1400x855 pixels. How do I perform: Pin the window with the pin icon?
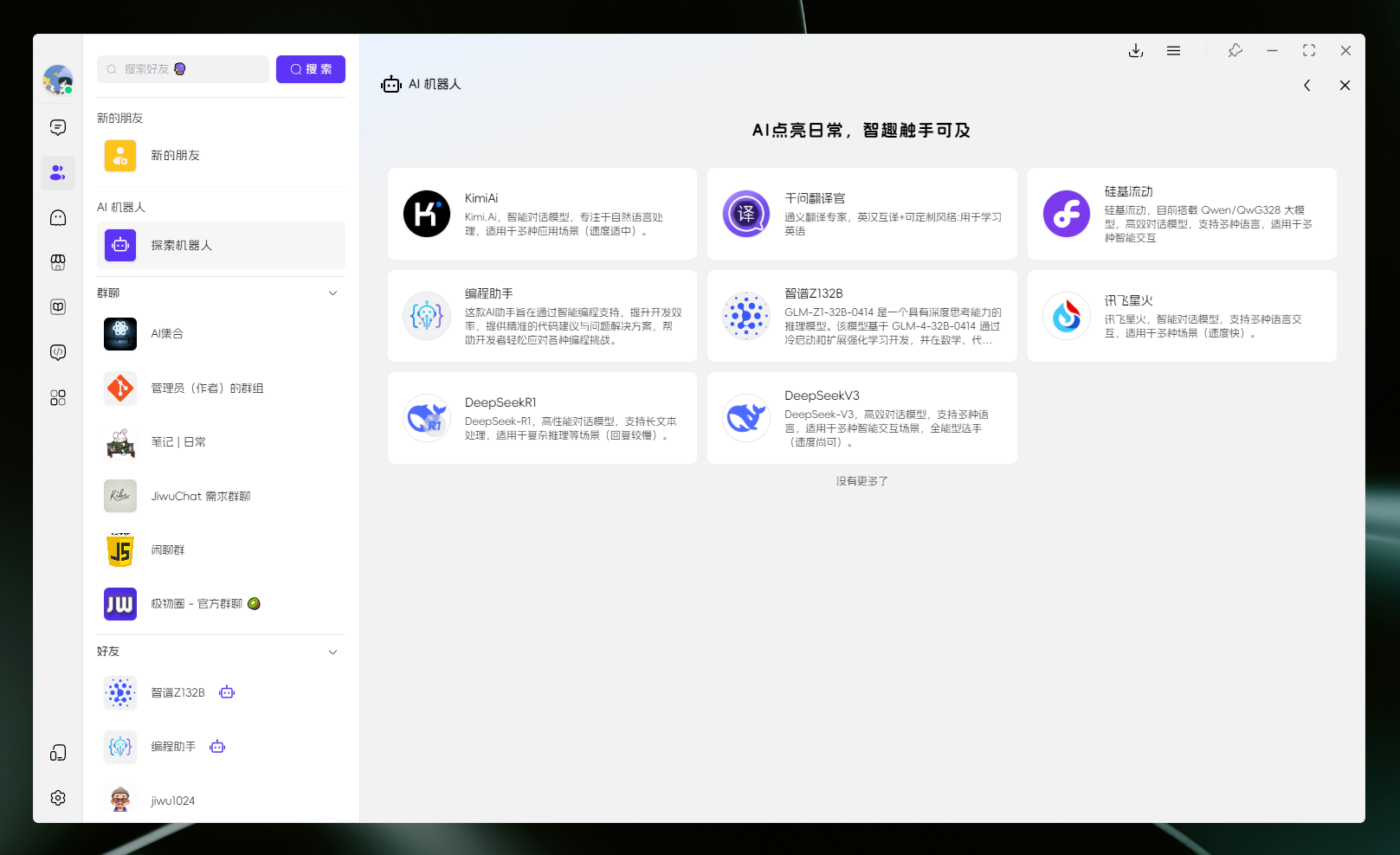pos(1235,51)
